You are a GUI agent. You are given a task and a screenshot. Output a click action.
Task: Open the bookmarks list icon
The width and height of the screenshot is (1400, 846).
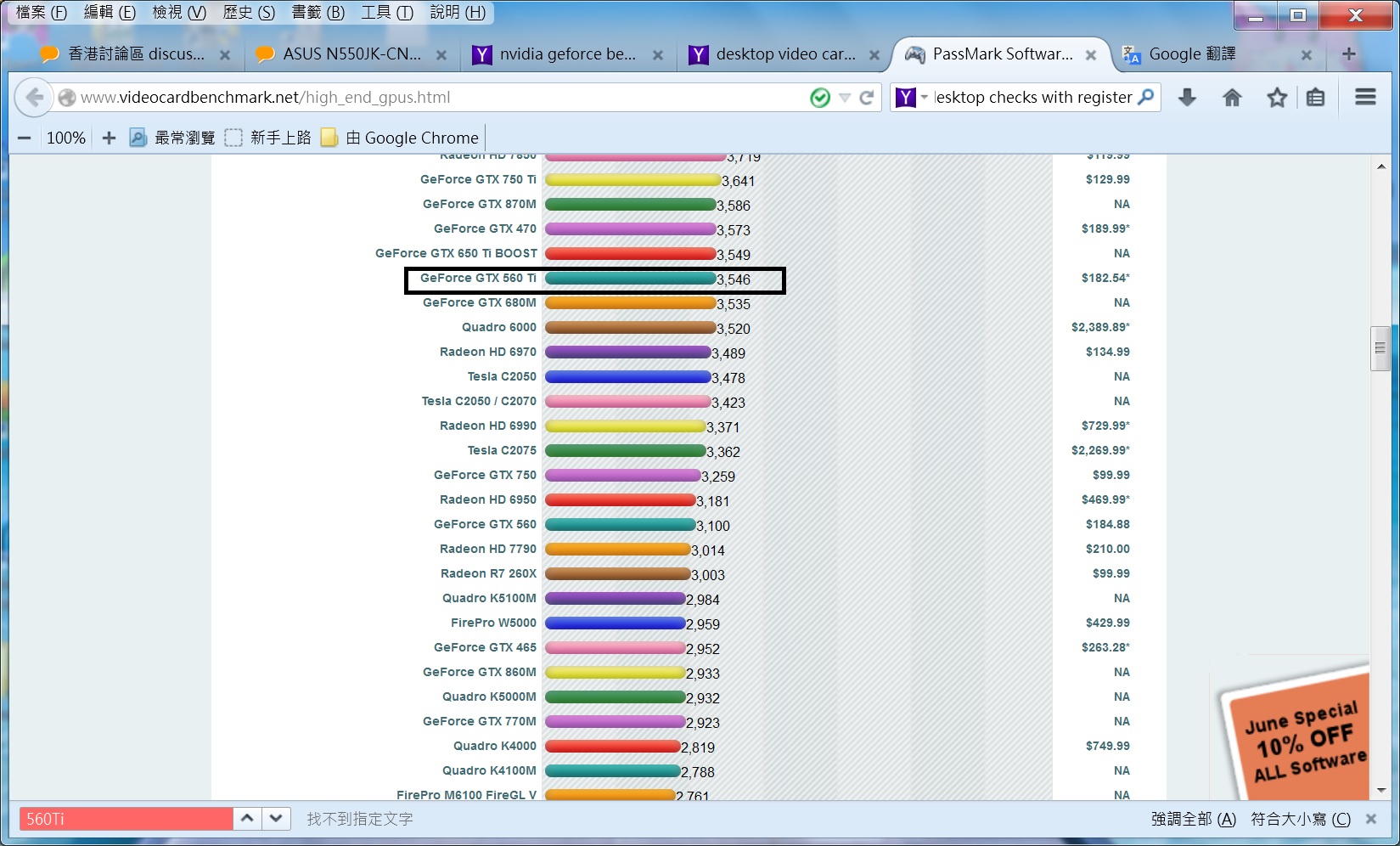pyautogui.click(x=1315, y=98)
